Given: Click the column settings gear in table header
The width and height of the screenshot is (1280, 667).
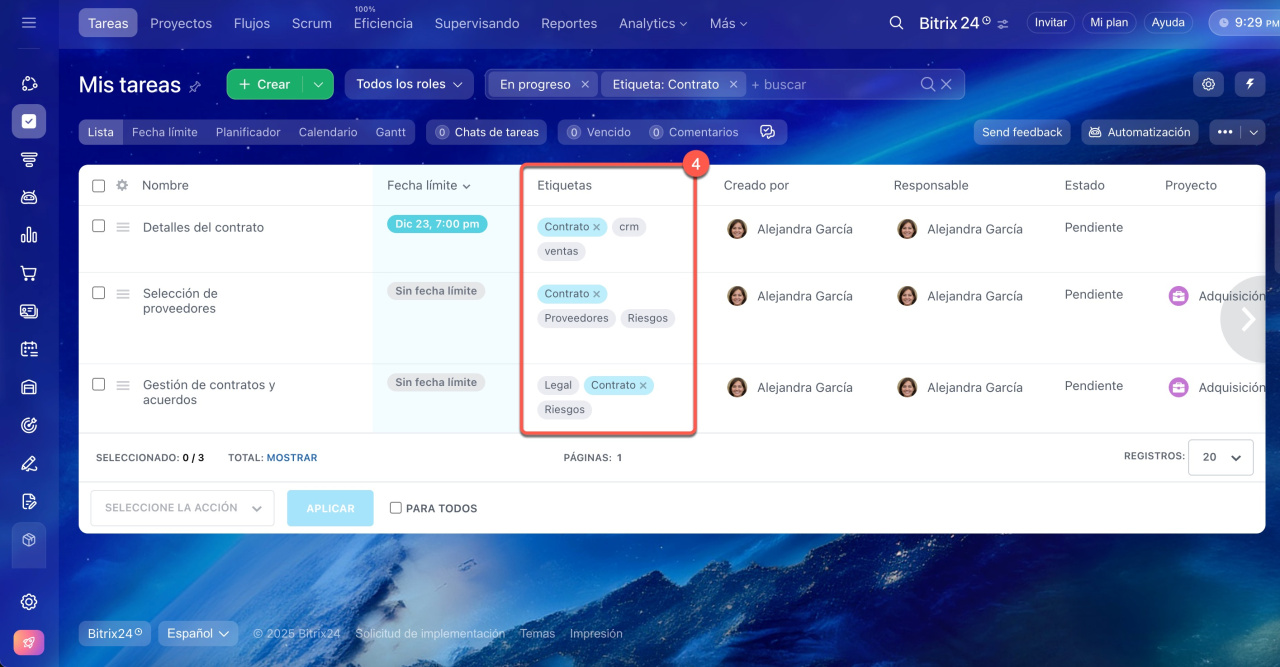Looking at the screenshot, I should tap(122, 185).
